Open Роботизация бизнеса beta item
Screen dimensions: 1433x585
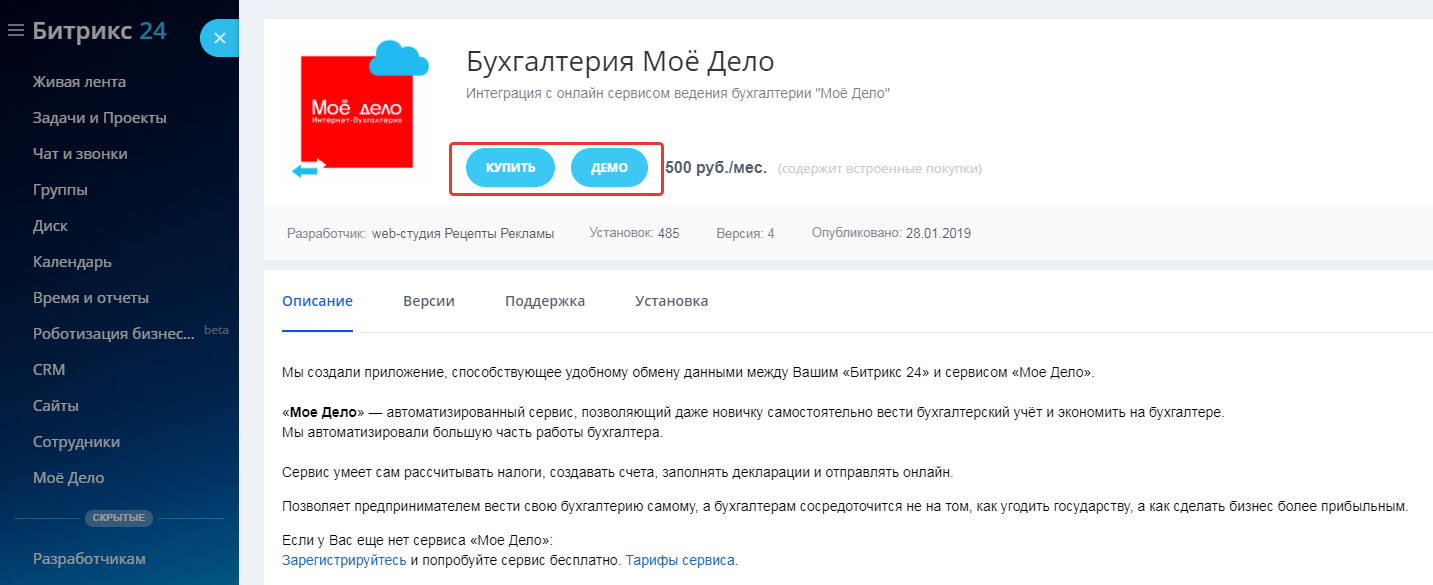click(114, 334)
